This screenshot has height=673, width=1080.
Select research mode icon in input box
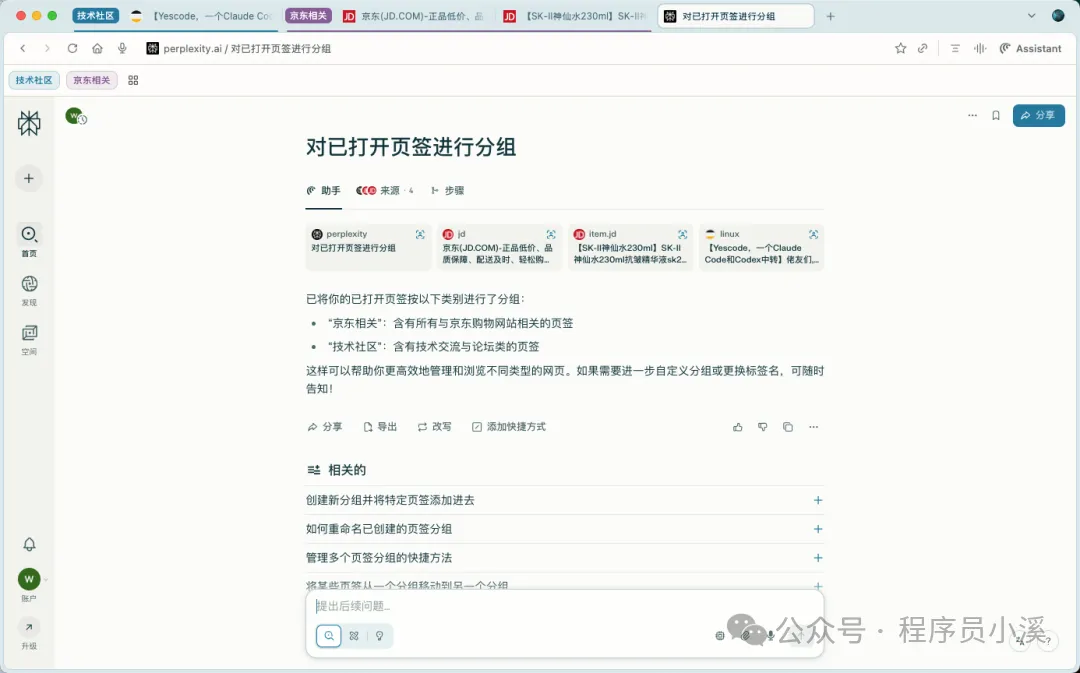[354, 636]
